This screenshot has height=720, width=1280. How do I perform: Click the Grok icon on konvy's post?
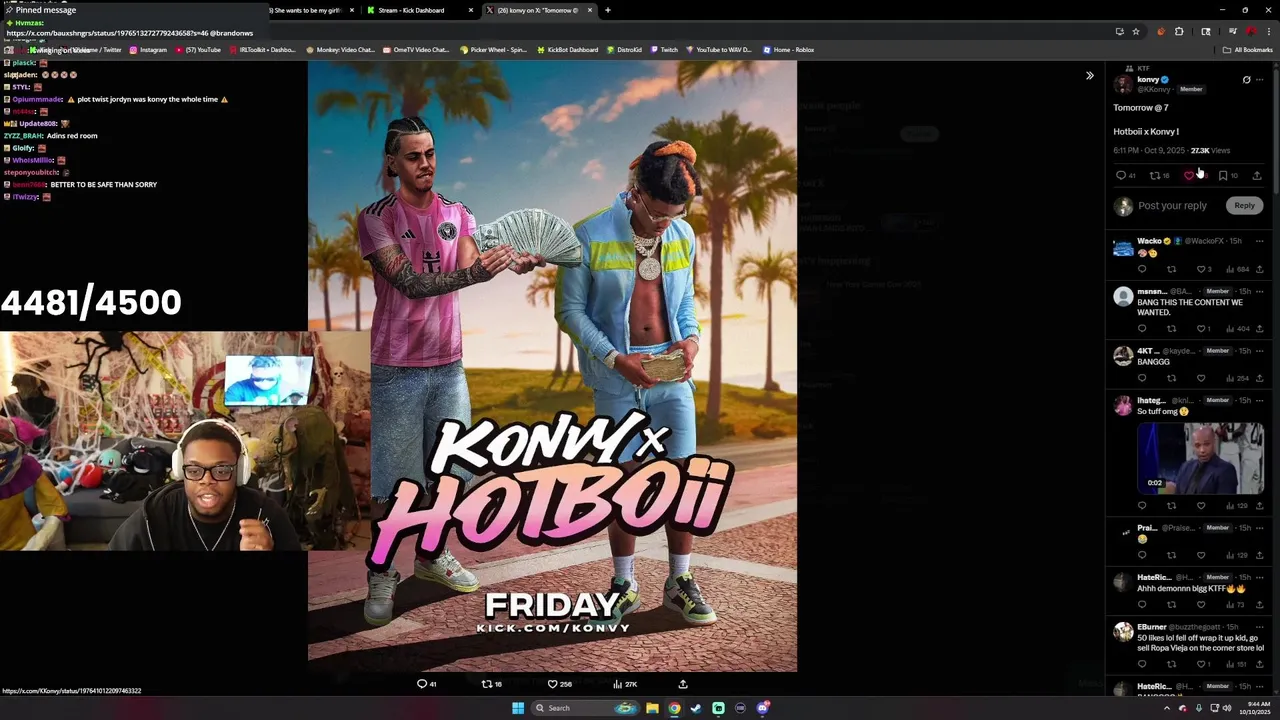point(1246,80)
